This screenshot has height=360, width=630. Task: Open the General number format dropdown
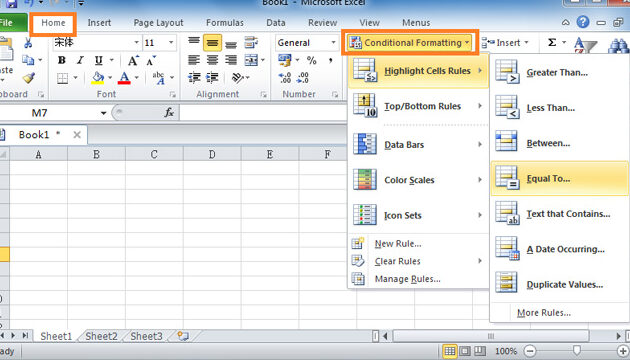point(333,43)
